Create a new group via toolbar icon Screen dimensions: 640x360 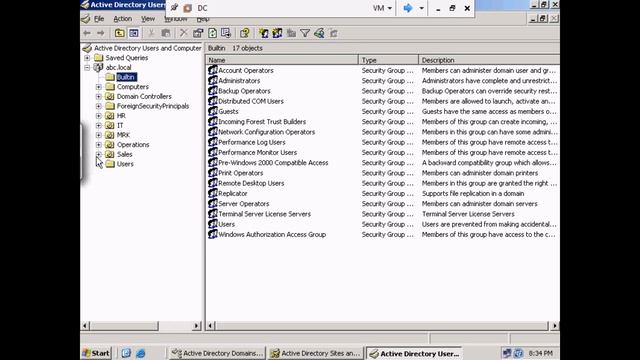[278, 33]
